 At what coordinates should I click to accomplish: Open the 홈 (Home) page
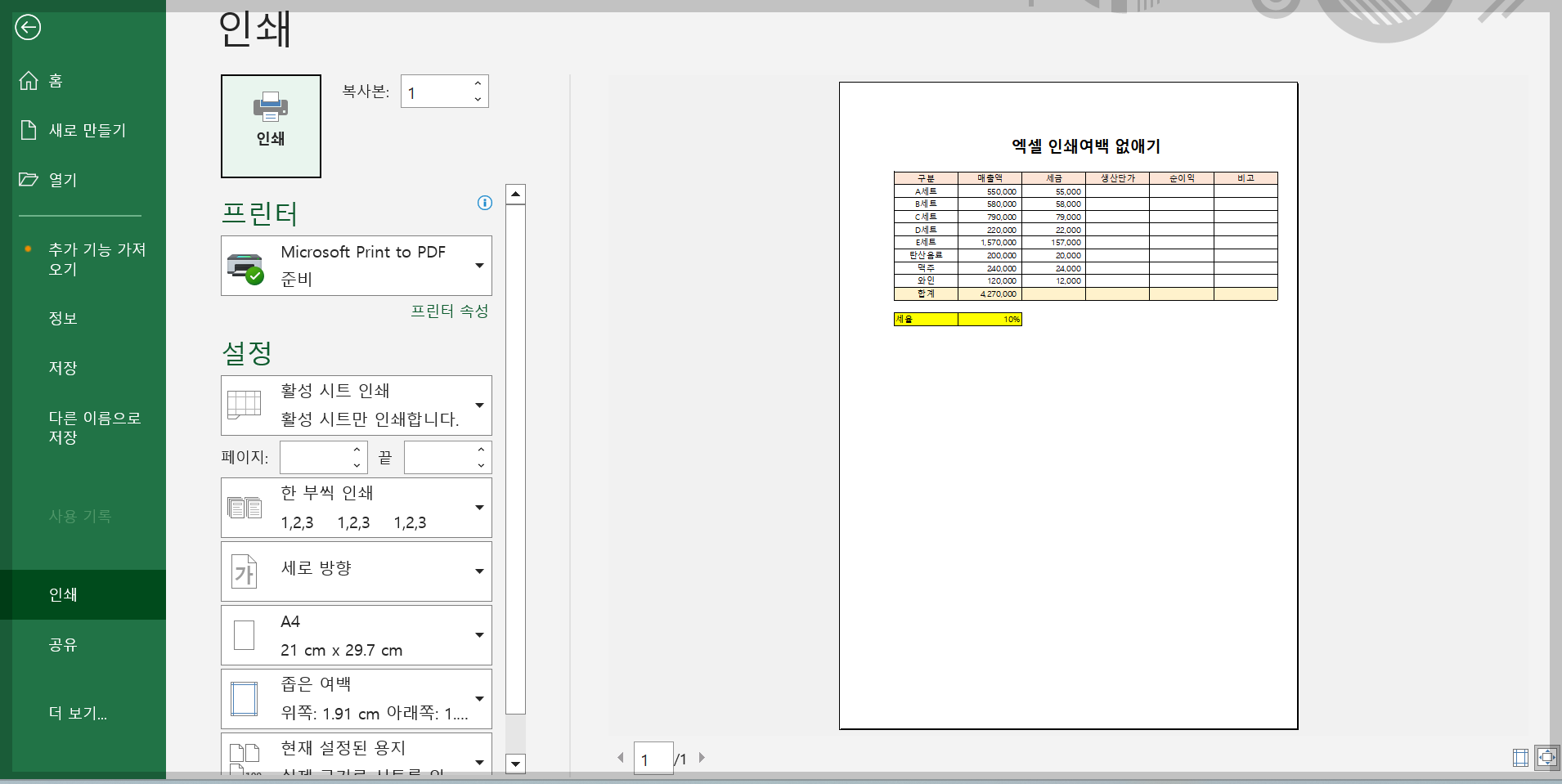(83, 80)
